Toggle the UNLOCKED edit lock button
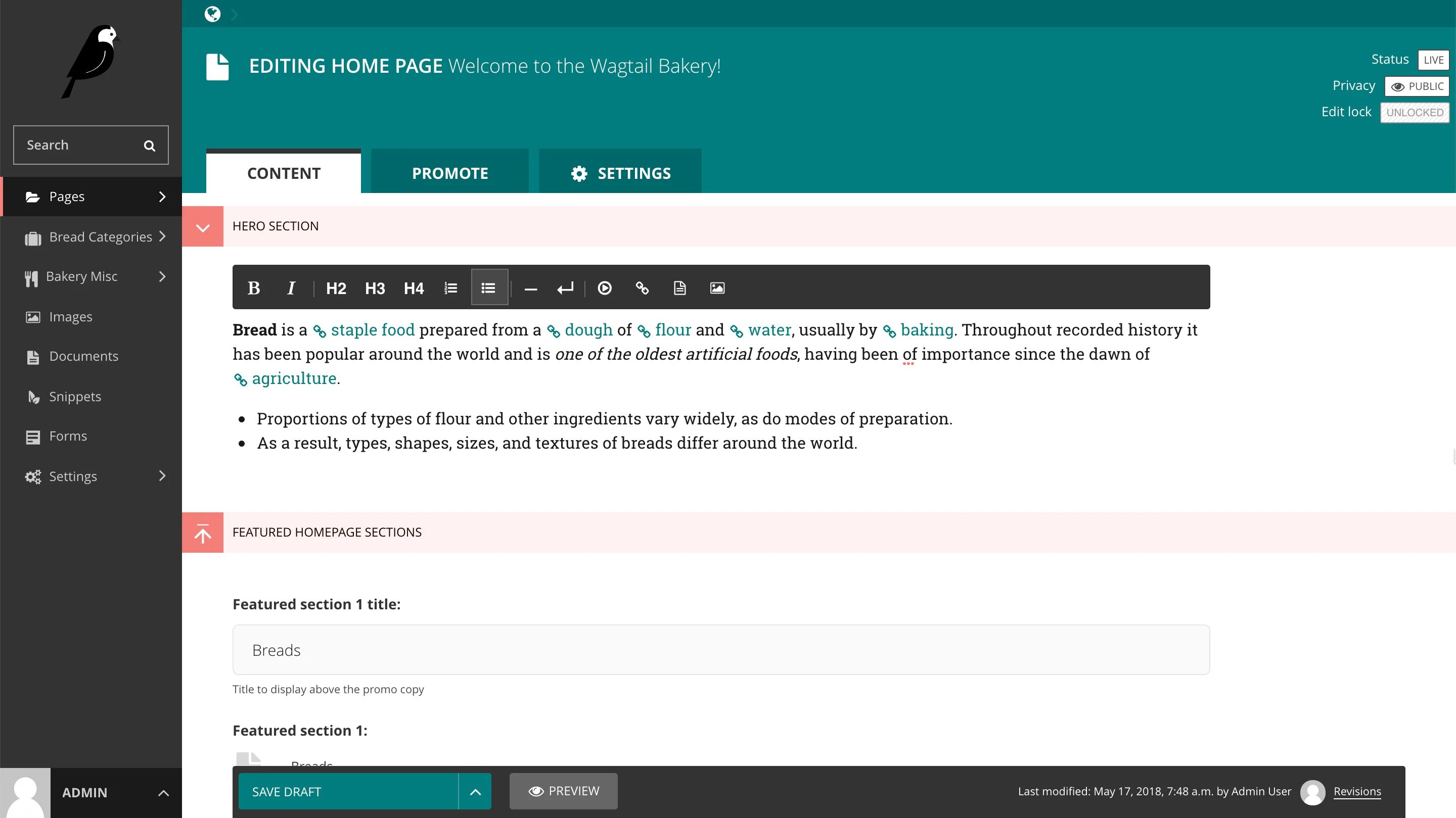The image size is (1456, 818). [1414, 113]
